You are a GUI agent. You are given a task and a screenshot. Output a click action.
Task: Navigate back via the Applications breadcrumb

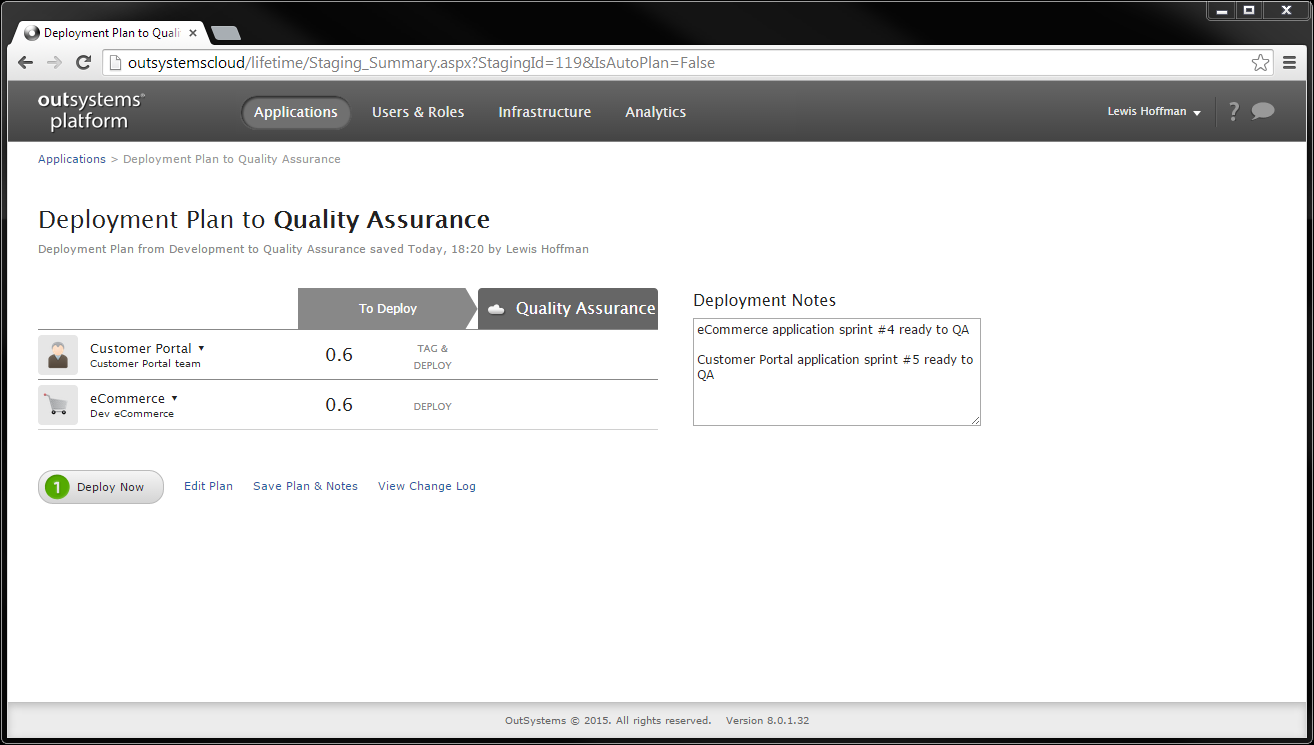pos(71,158)
